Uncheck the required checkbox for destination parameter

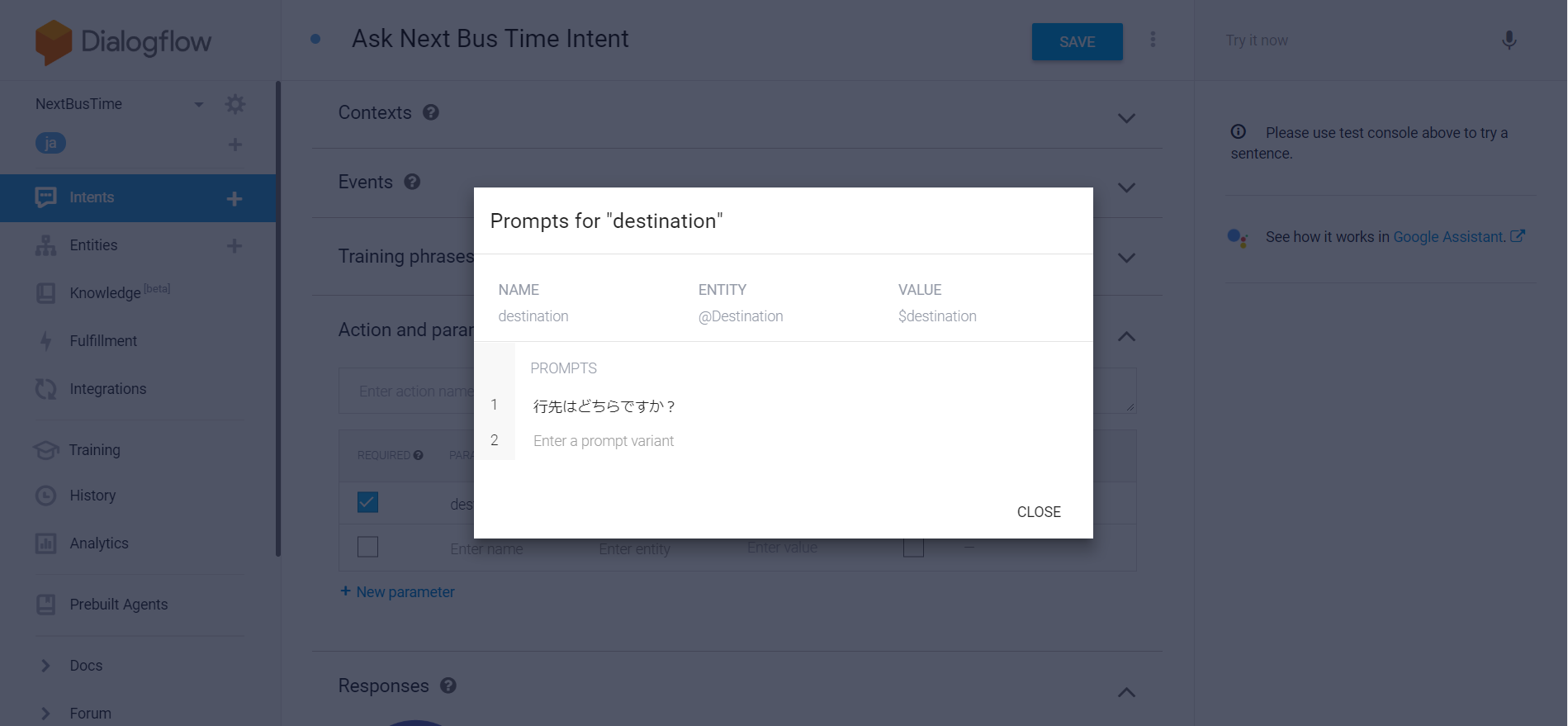pyautogui.click(x=367, y=502)
